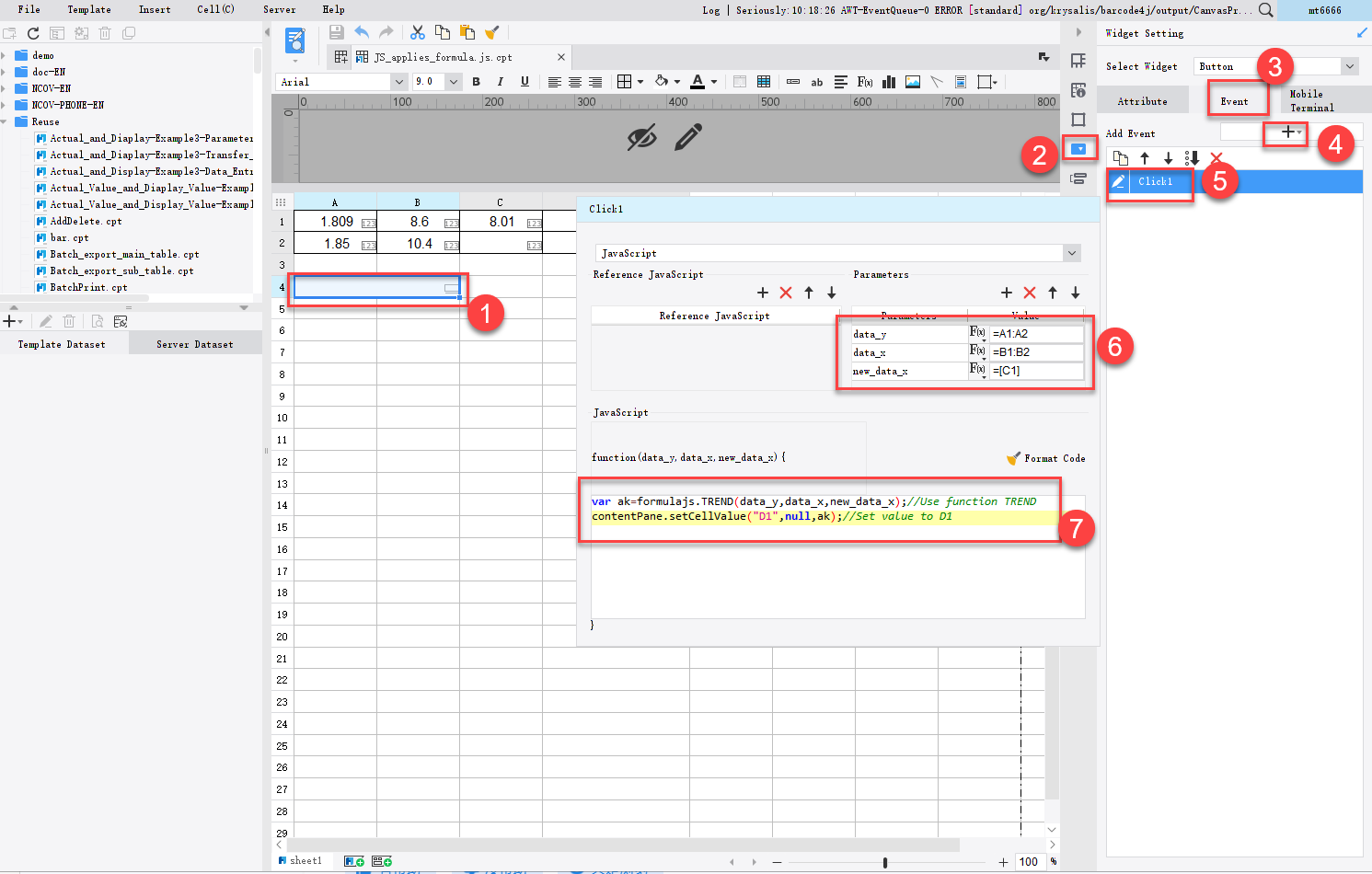
Task: Toggle bold formatting
Action: tap(476, 82)
